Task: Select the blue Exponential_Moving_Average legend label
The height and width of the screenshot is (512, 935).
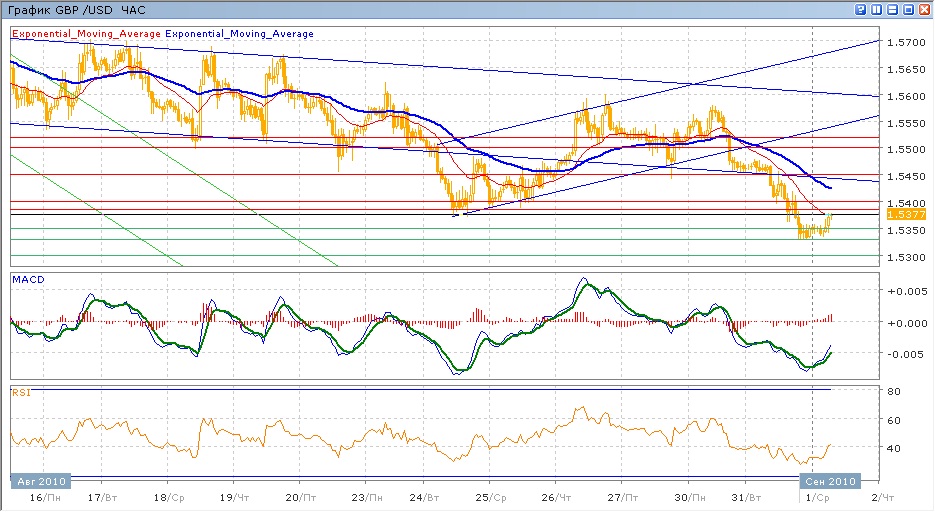Action: (x=239, y=34)
